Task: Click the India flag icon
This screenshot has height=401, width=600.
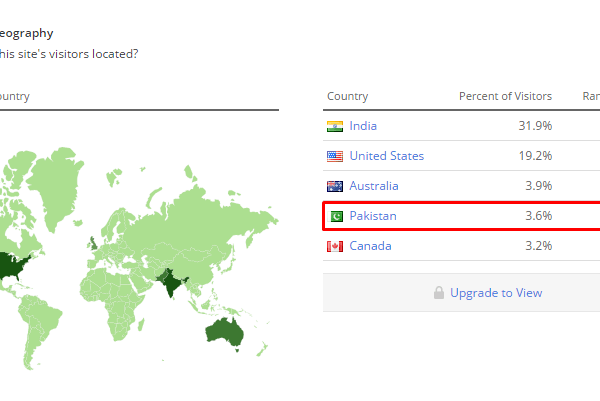Action: pos(335,126)
